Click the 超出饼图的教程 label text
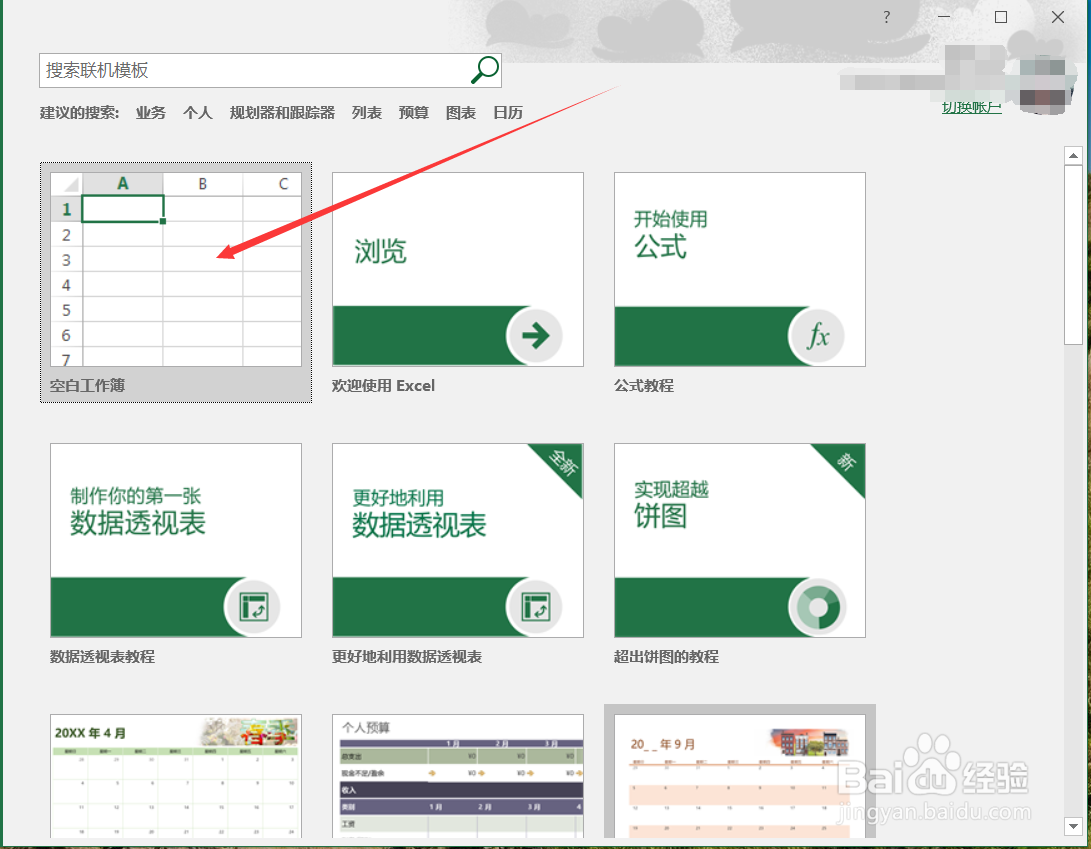 click(667, 657)
